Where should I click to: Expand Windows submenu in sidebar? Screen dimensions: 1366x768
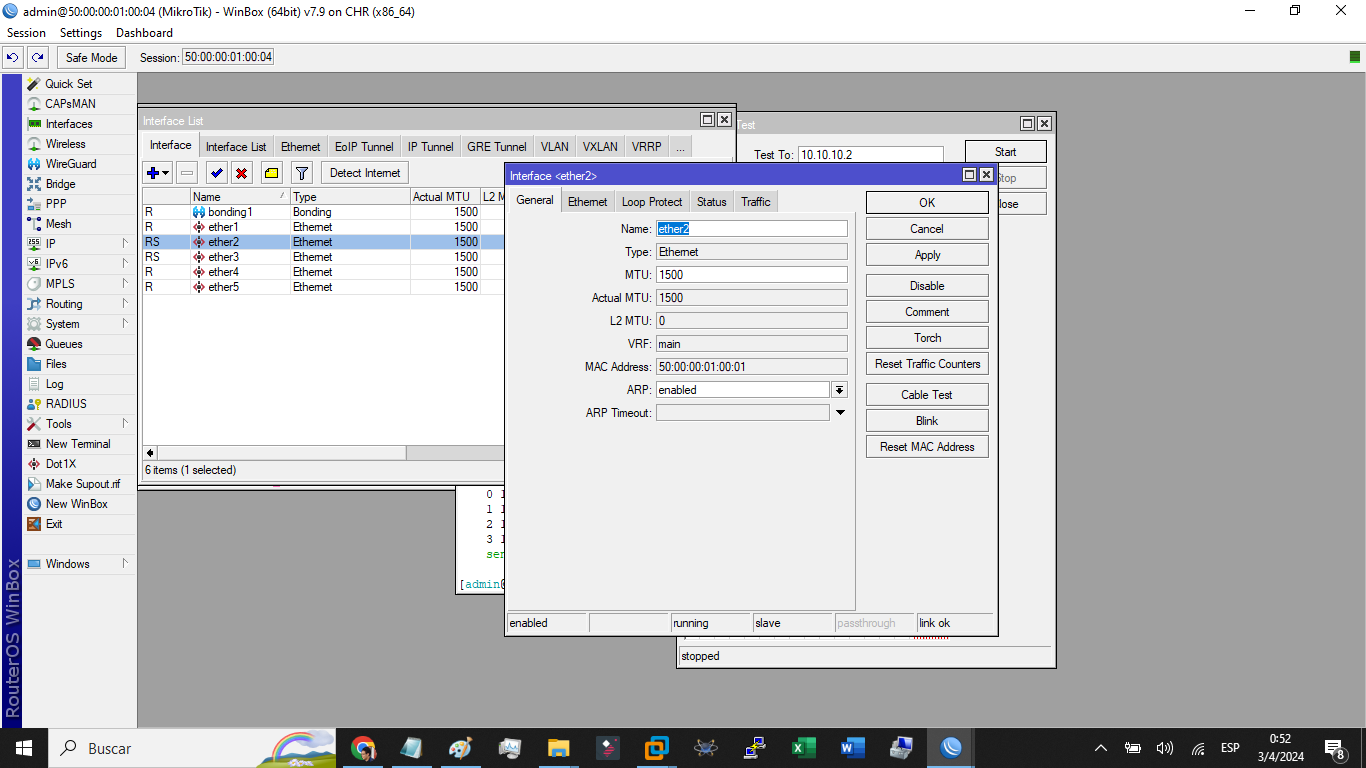pos(125,564)
